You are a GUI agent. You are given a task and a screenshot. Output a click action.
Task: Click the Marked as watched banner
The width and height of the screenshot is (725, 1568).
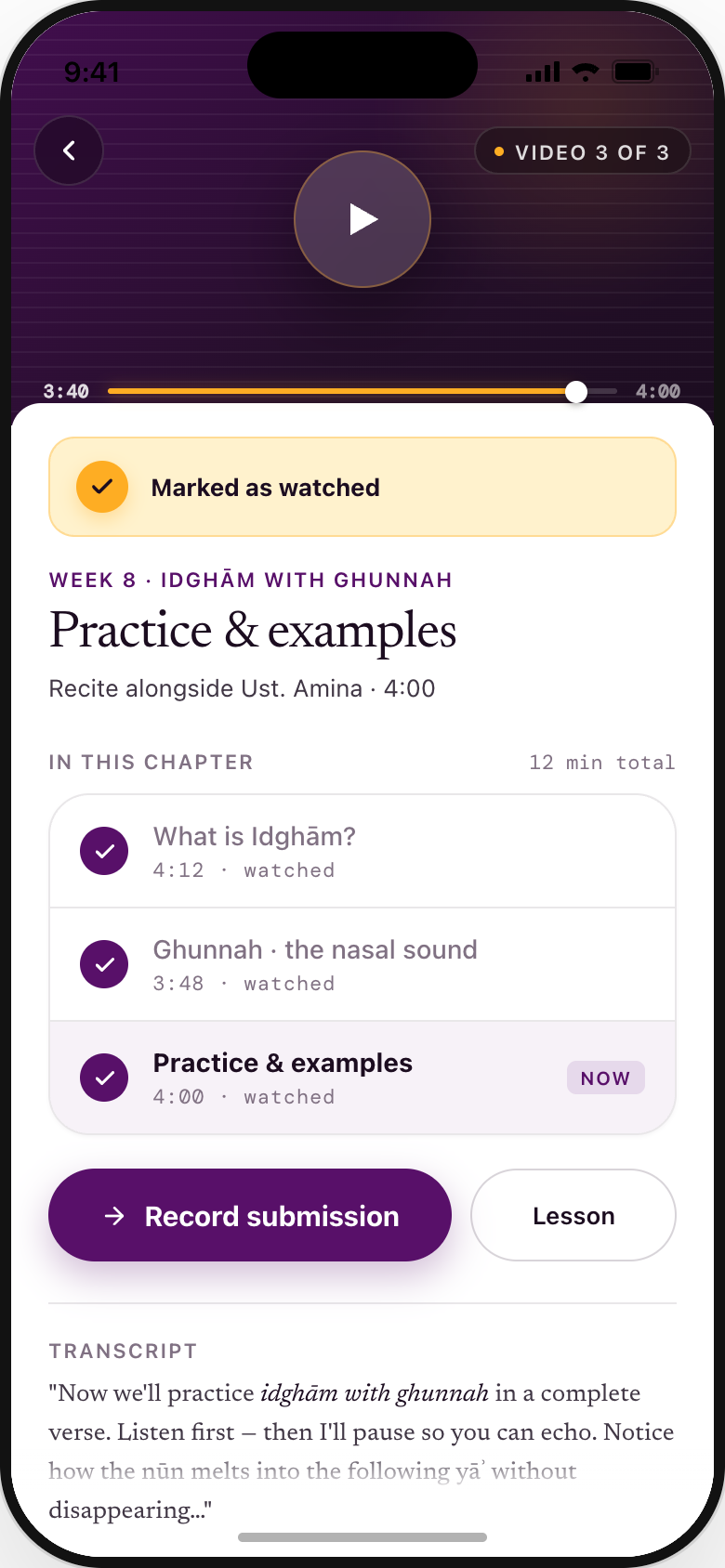(362, 487)
